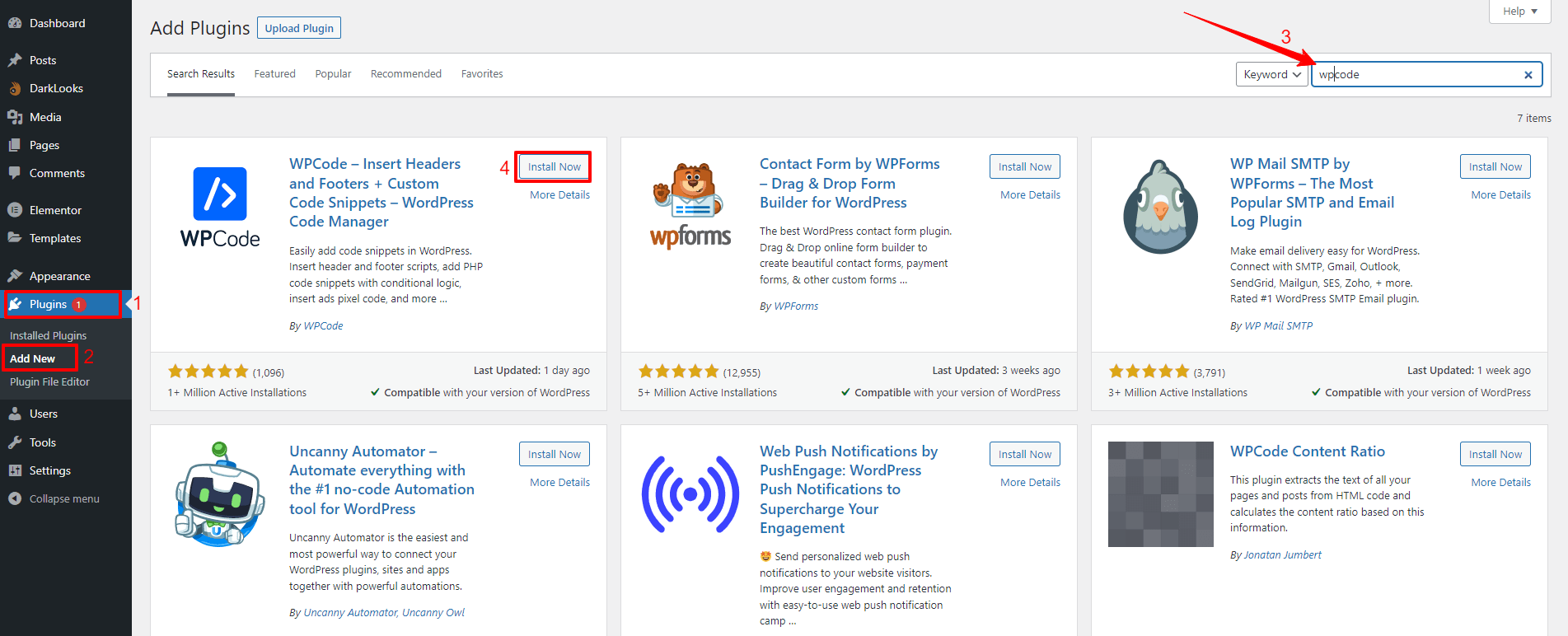The height and width of the screenshot is (636, 1568).
Task: Open the Popular plugins tab
Action: [x=333, y=74]
